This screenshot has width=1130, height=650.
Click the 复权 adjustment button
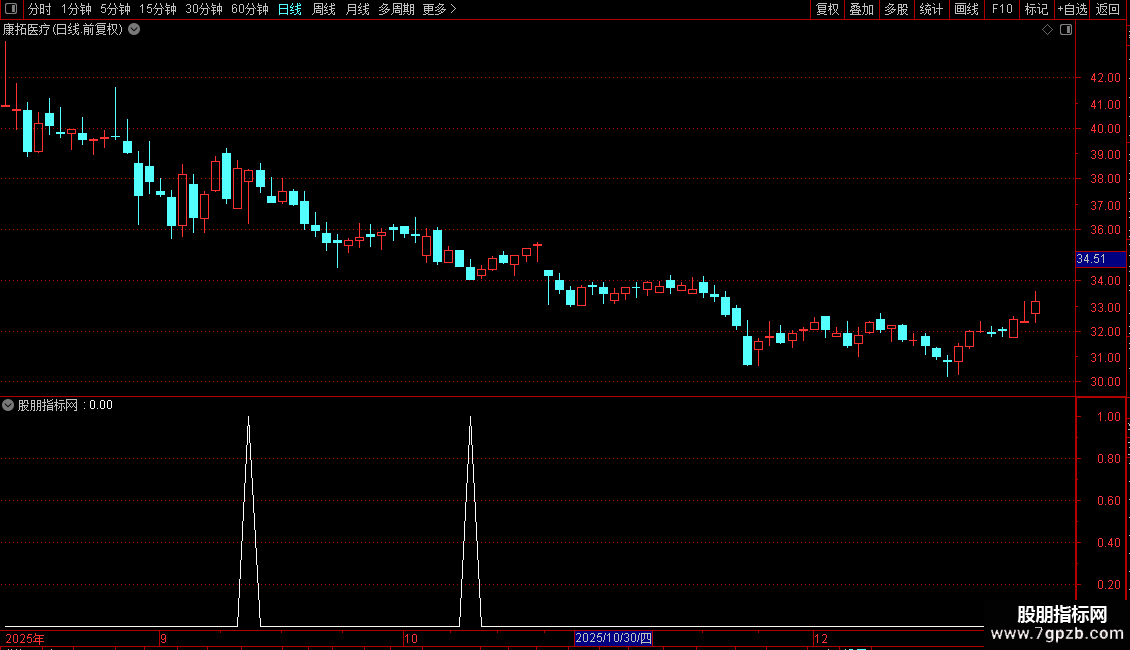click(x=827, y=9)
